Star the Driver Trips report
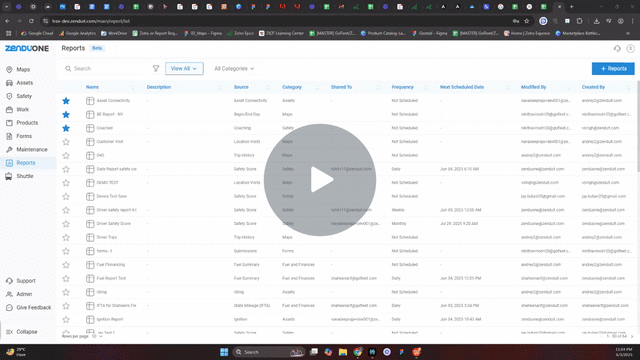 coord(66,238)
